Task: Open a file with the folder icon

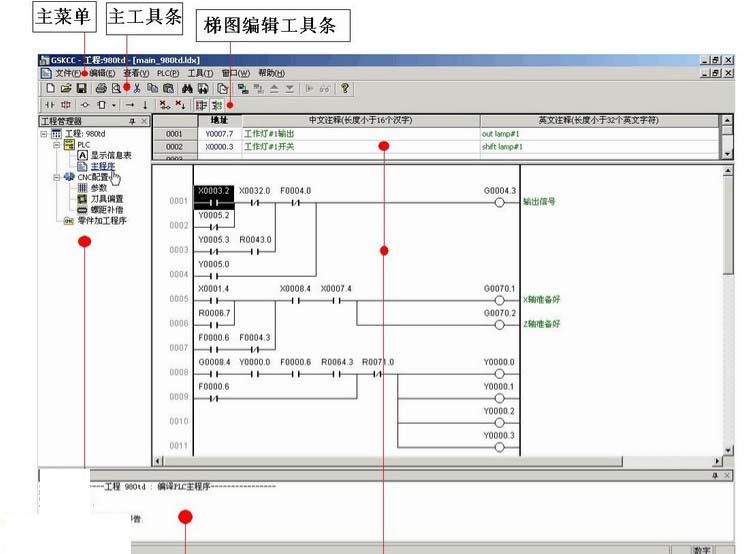Action: point(66,88)
